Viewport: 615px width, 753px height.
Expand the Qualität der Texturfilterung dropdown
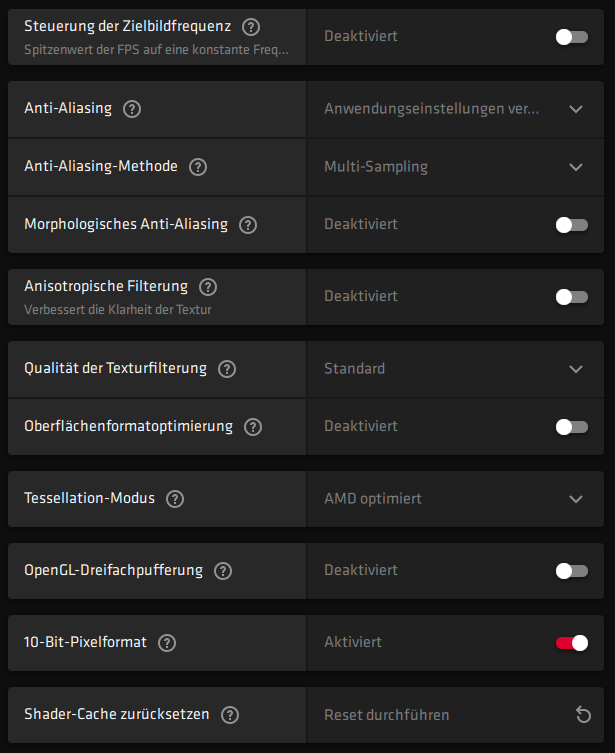575,369
